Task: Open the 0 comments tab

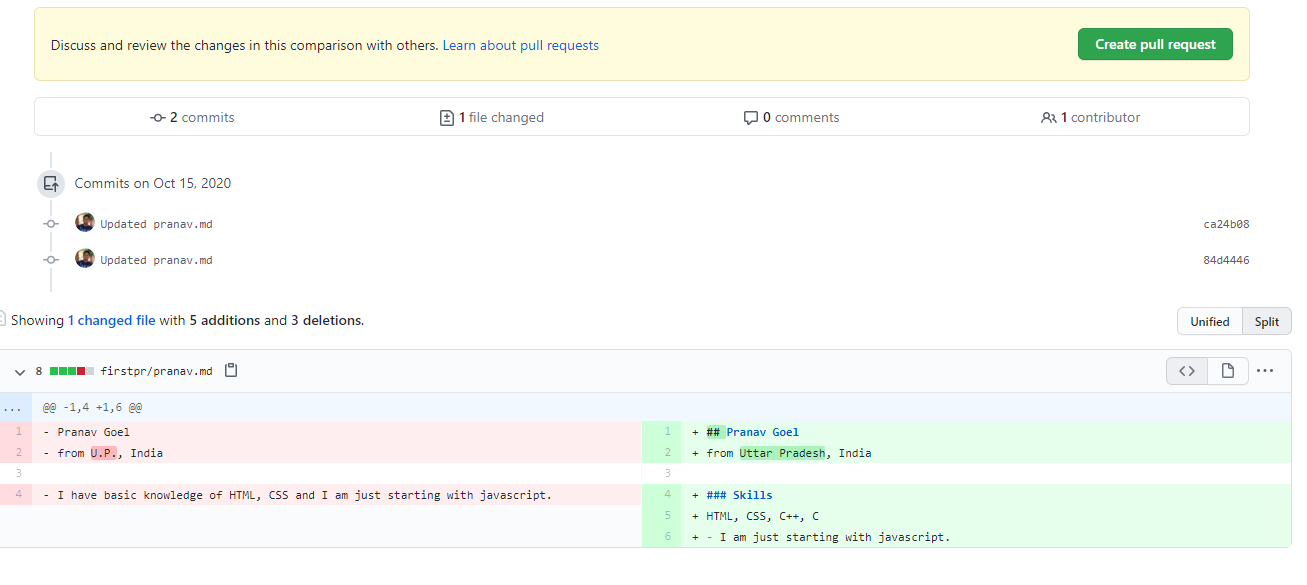Action: coord(791,117)
